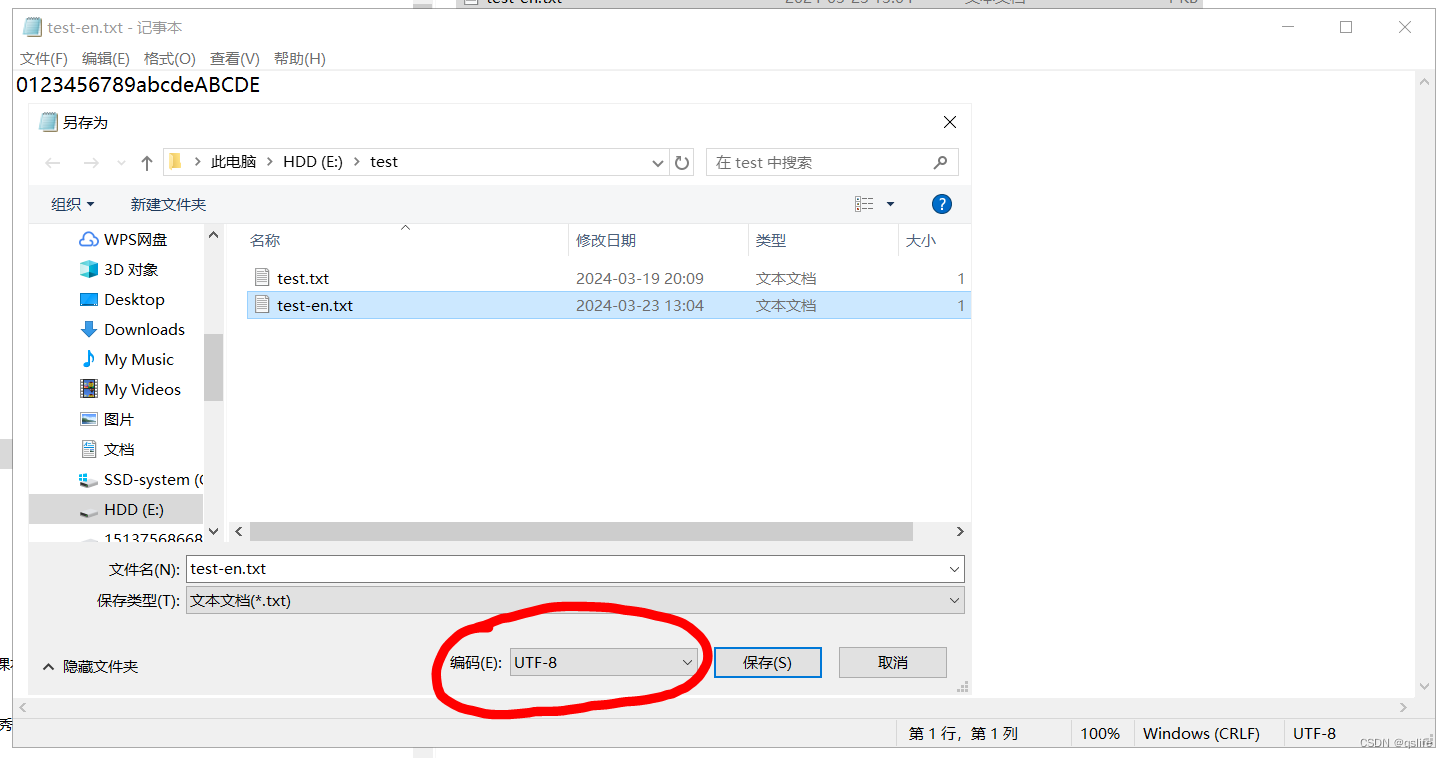Sort files by 类型 column
This screenshot has width=1447, height=758.
click(771, 240)
